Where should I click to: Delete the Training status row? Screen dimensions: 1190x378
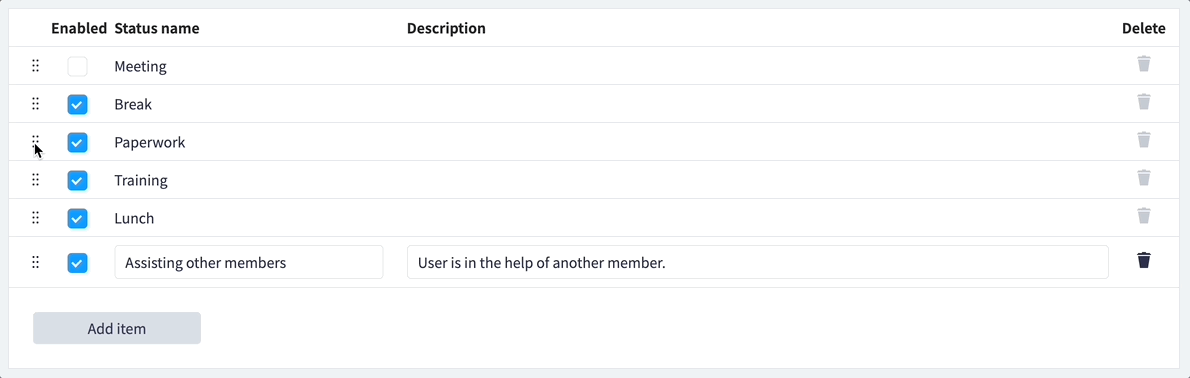coord(1144,178)
